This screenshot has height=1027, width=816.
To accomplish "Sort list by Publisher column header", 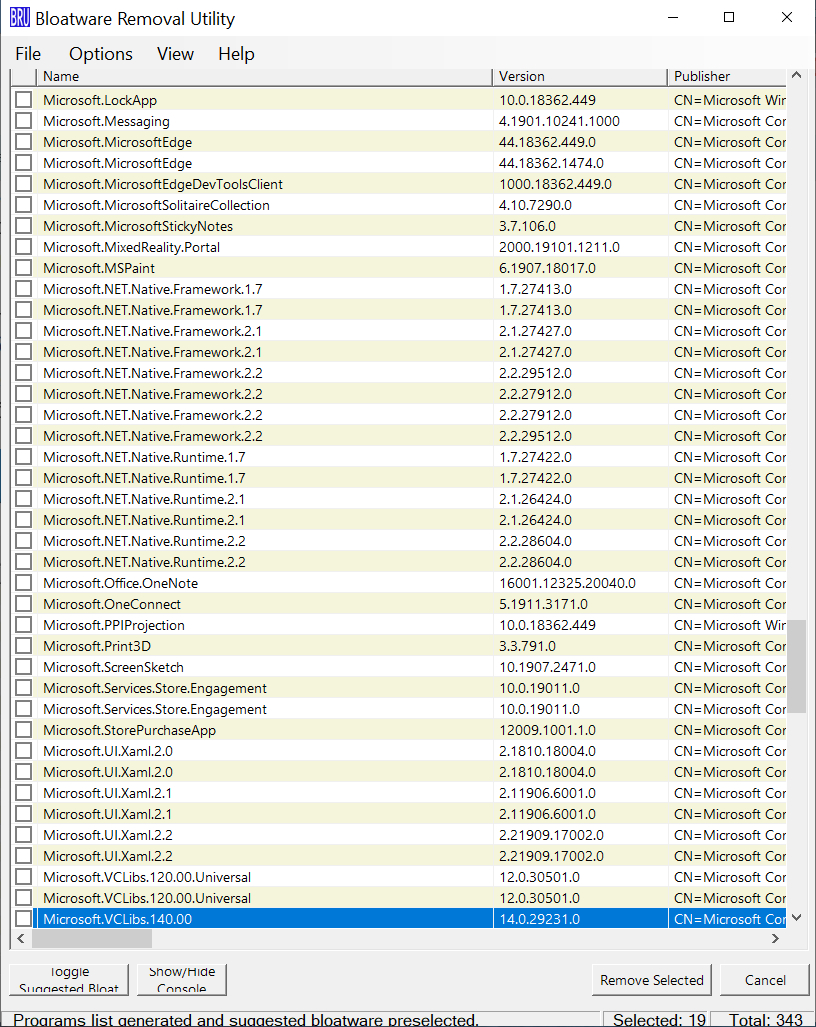I will (727, 77).
